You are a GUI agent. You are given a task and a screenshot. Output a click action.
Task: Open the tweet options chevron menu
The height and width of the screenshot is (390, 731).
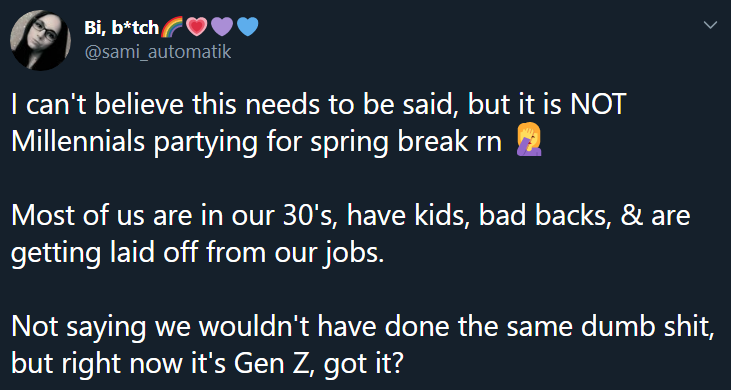click(x=710, y=25)
